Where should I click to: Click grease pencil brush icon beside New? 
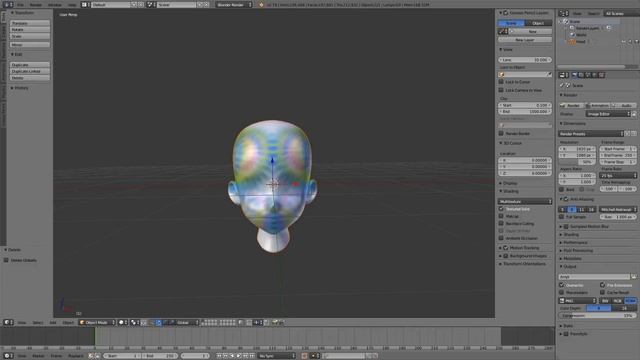502,31
